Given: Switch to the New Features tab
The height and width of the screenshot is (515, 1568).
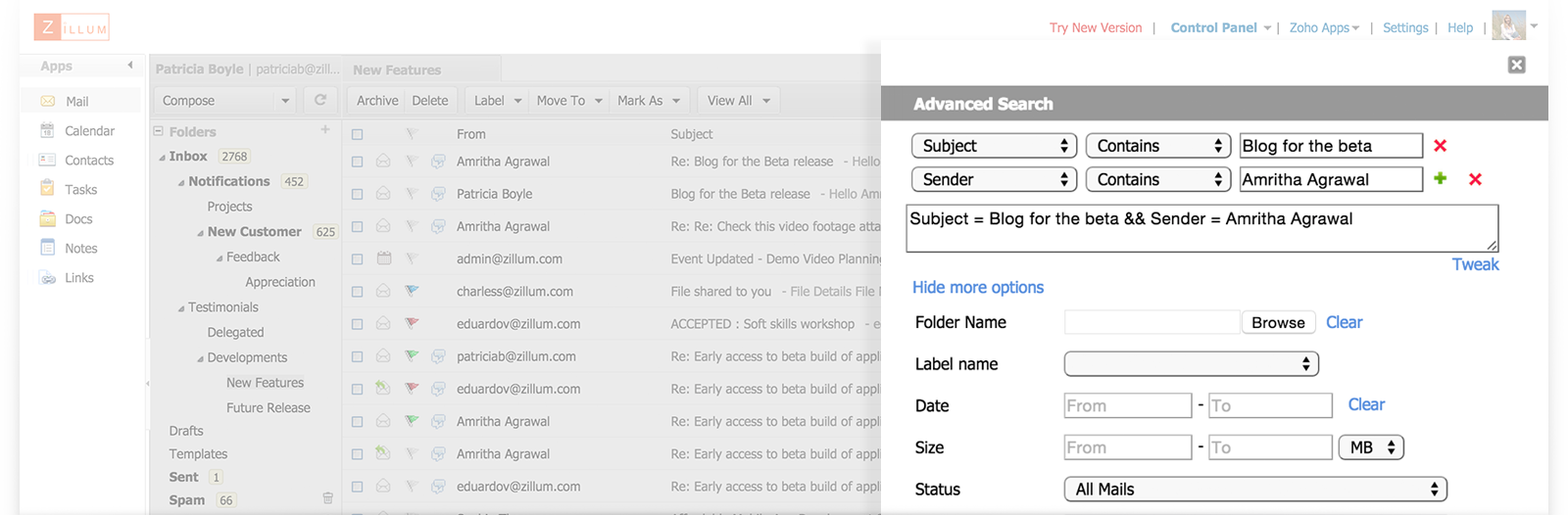Looking at the screenshot, I should click(x=397, y=70).
